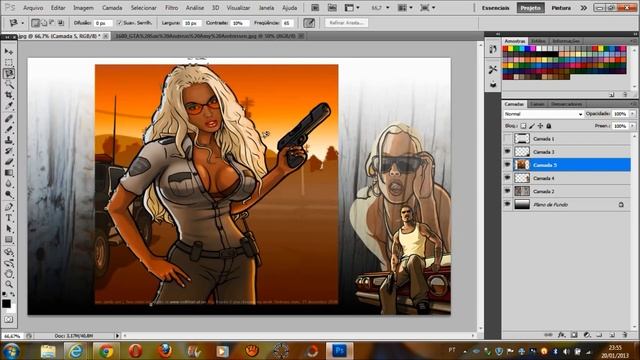Hide the Camada 2 layer
640x360 pixels.
point(507,191)
